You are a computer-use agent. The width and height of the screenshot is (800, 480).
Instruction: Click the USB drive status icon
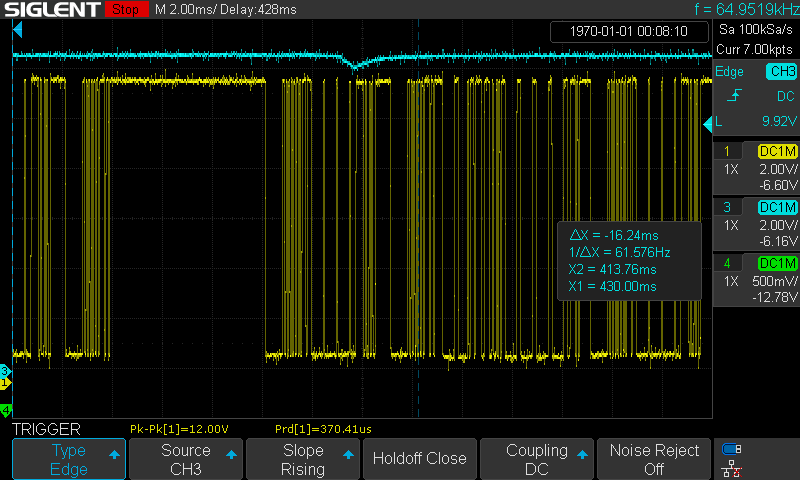pyautogui.click(x=732, y=448)
